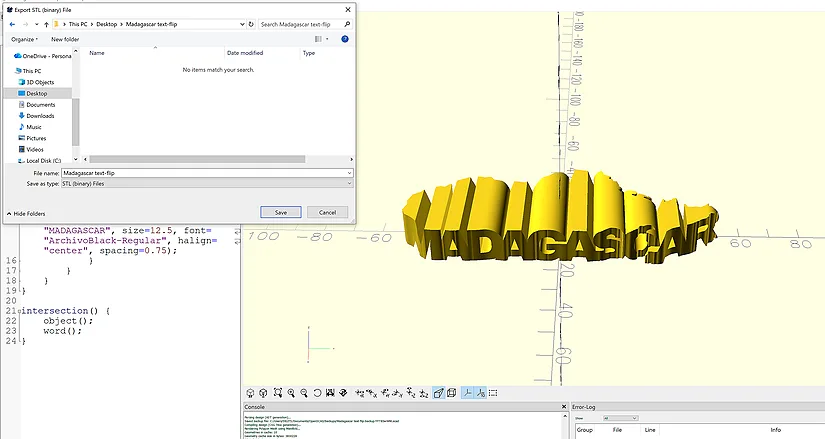Select Local Disk (C:) in sidebar
This screenshot has width=825, height=439.
(39, 161)
